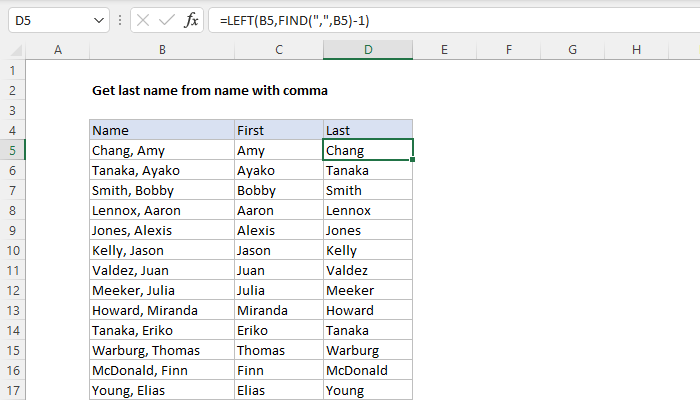
Task: Select cell with first name Miranda
Action: tap(278, 310)
